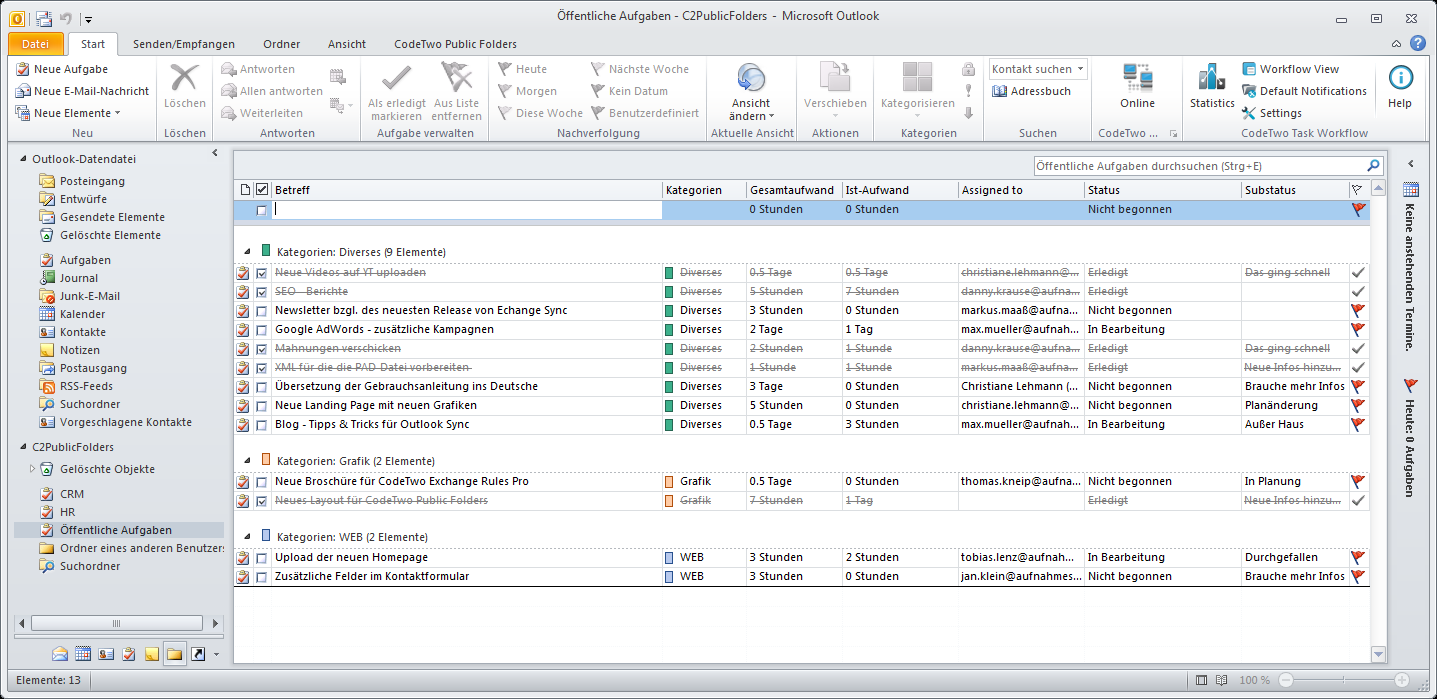Open CodeTwo Statistics
1437x699 pixels.
tap(1212, 86)
